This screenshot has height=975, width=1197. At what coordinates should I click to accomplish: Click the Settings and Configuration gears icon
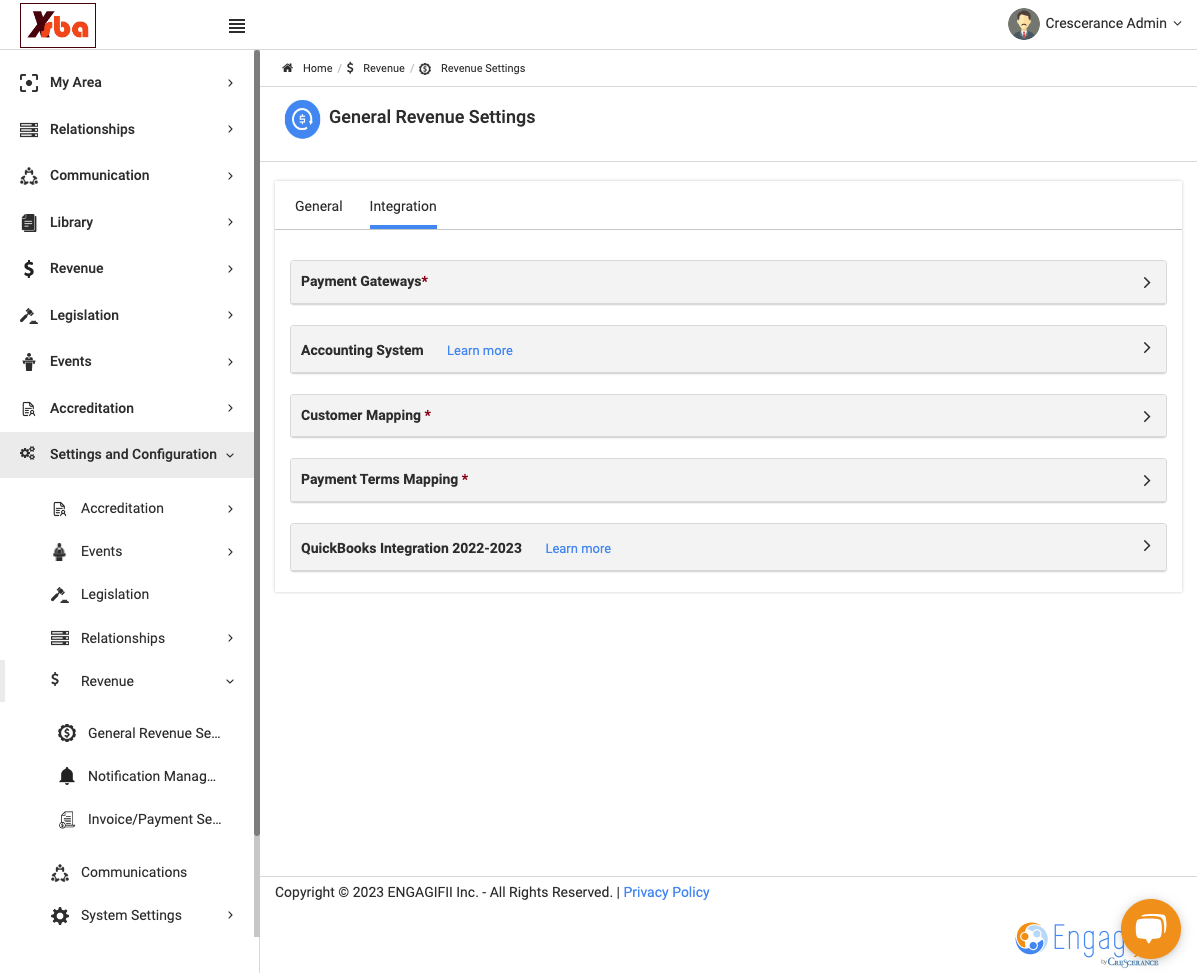point(27,454)
